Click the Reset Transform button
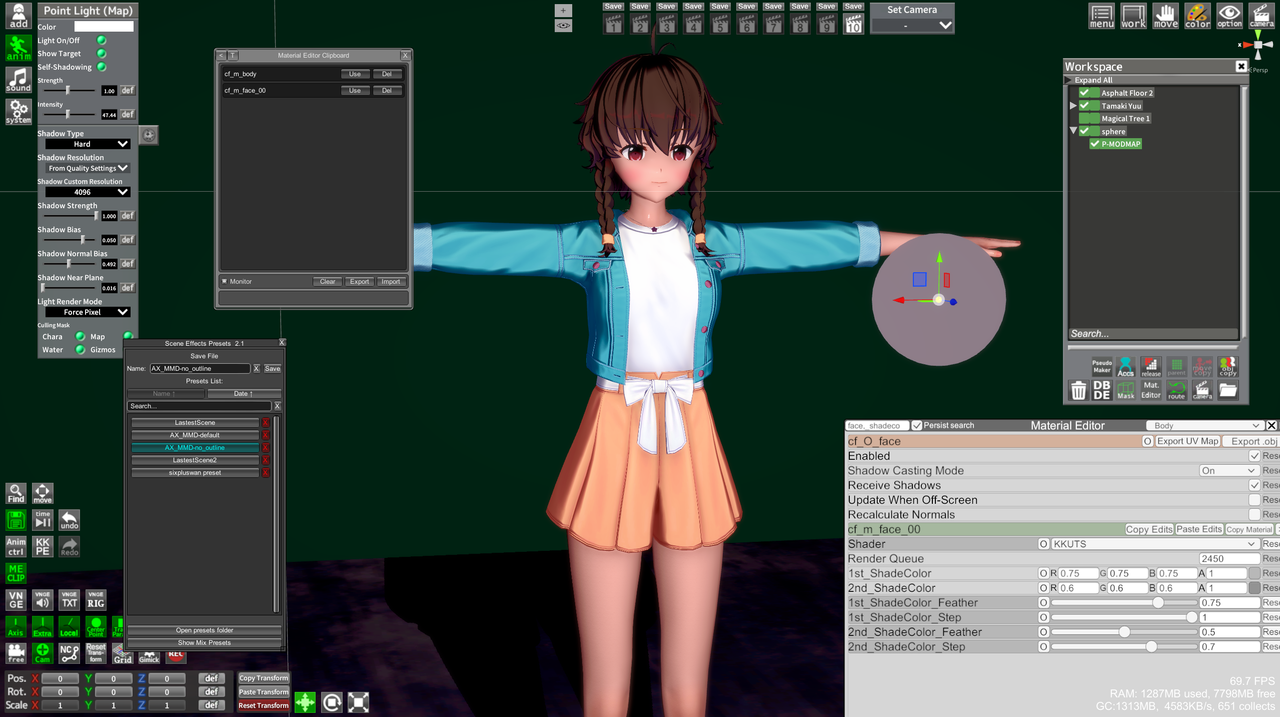Image resolution: width=1280 pixels, height=717 pixels. [263, 705]
